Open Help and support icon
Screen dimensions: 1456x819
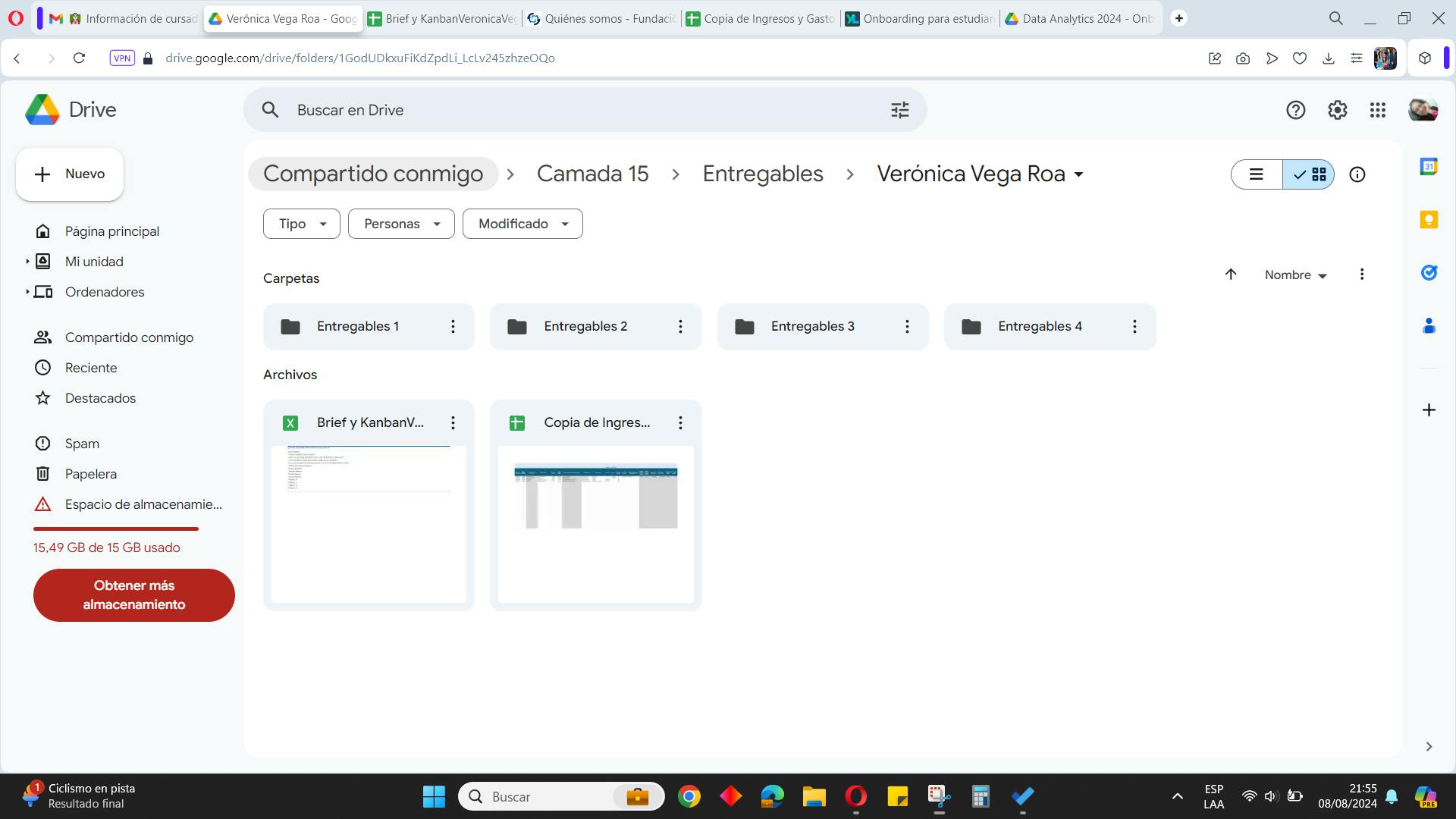click(1295, 110)
